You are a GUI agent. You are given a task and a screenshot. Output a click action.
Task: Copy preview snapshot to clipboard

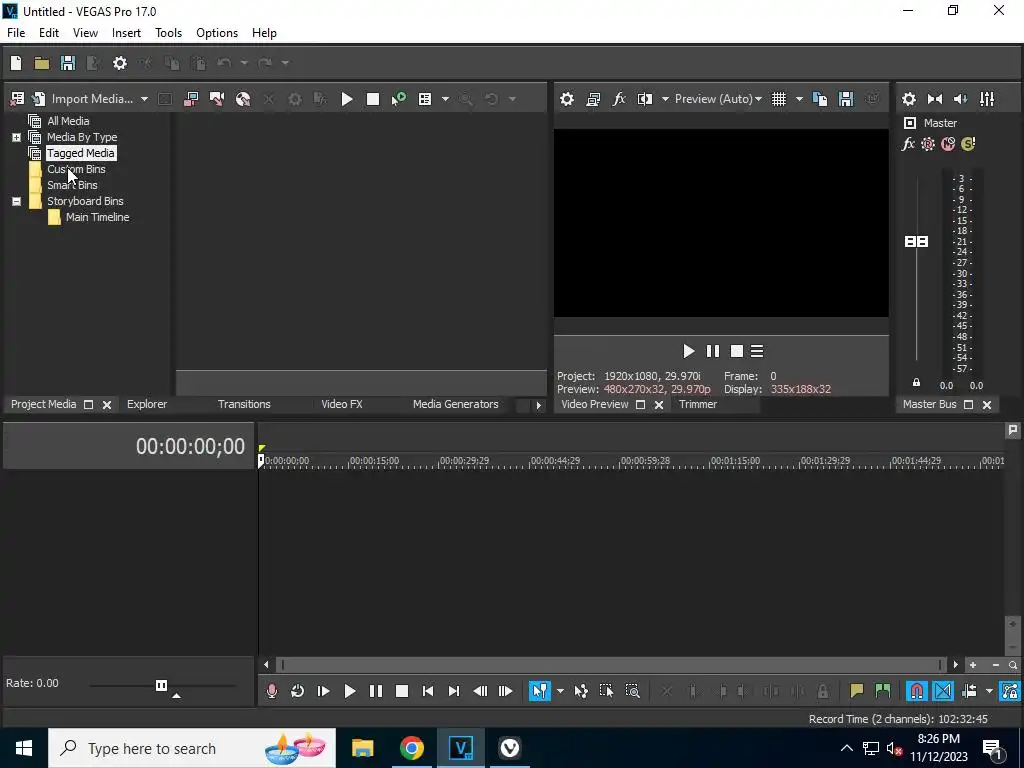[x=820, y=99]
